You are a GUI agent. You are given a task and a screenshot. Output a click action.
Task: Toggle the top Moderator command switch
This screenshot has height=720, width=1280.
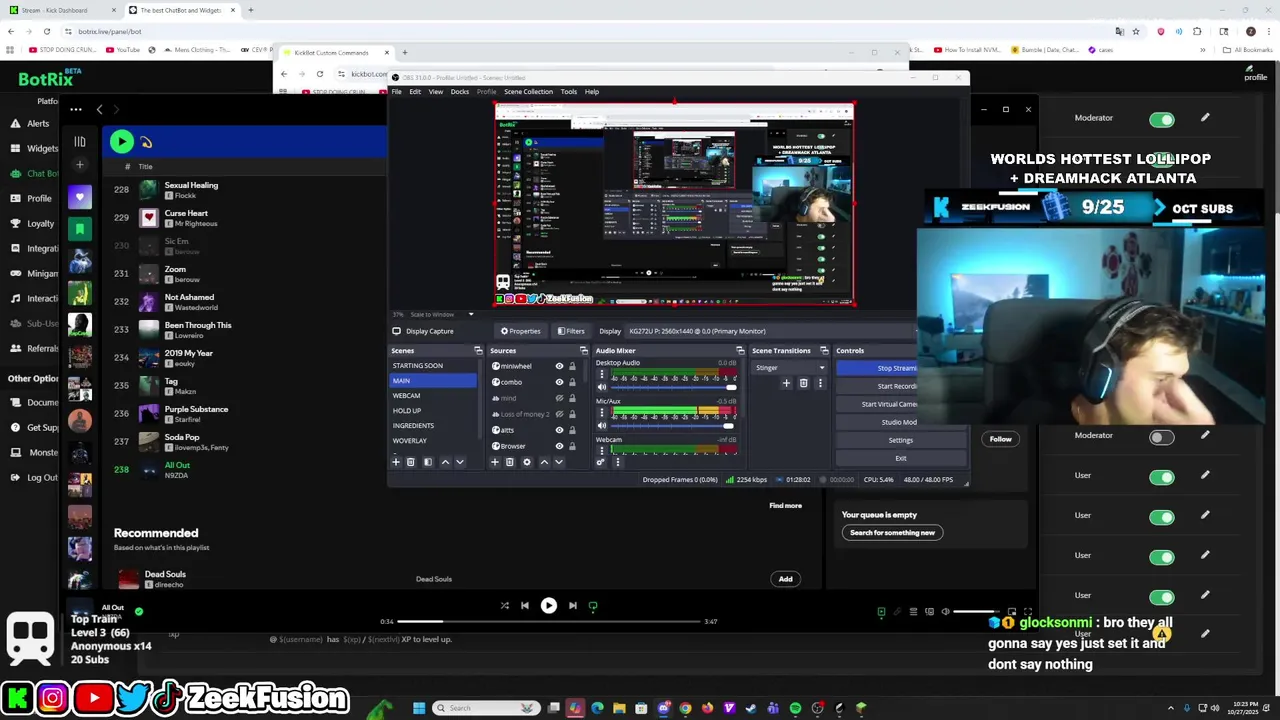1161,120
